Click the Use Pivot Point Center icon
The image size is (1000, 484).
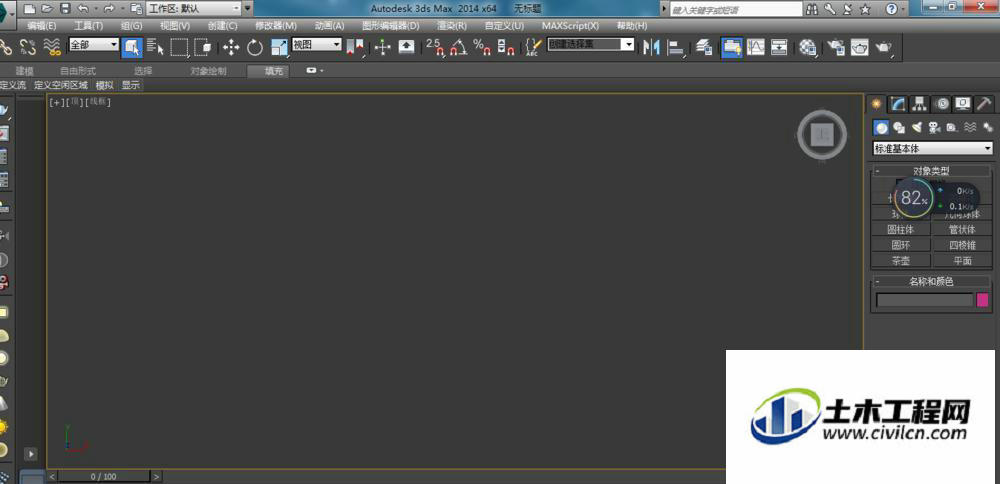pos(355,47)
